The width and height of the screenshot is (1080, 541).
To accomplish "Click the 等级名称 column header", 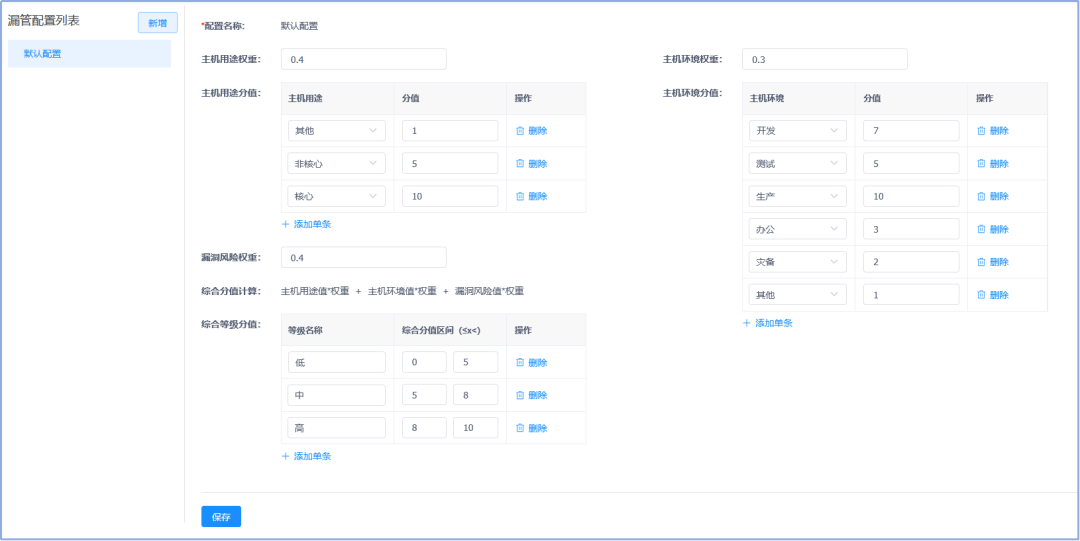I will (306, 330).
